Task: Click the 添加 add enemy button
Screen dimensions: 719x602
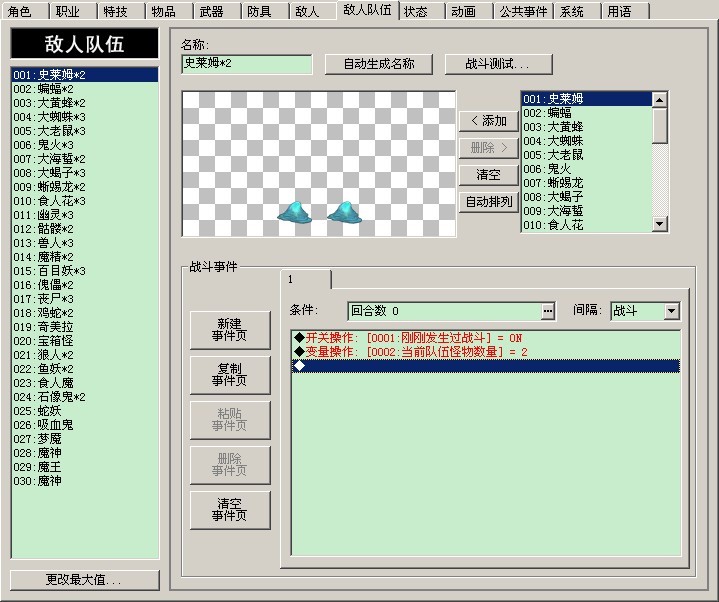Action: click(489, 121)
